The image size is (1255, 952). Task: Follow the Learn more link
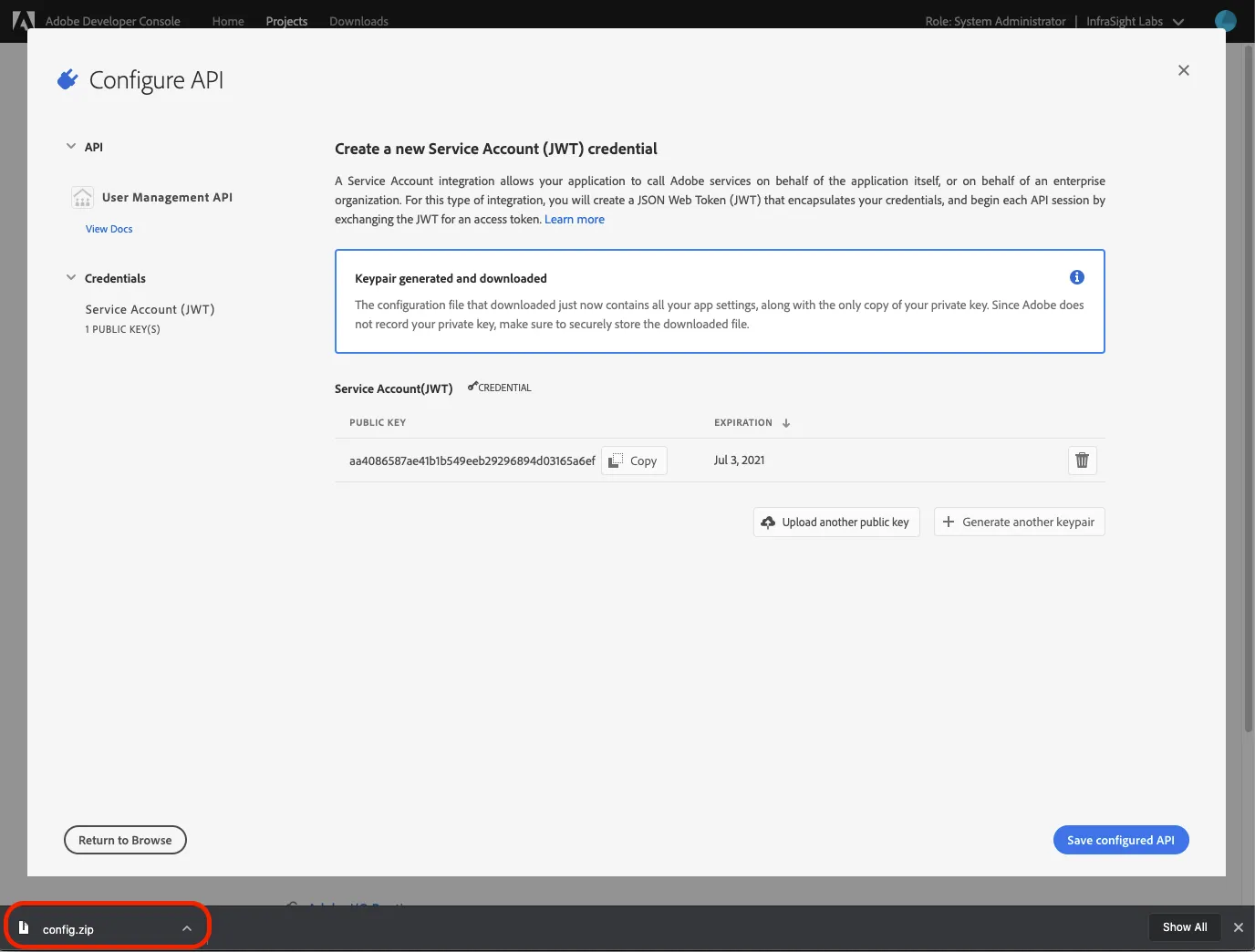pyautogui.click(x=575, y=219)
